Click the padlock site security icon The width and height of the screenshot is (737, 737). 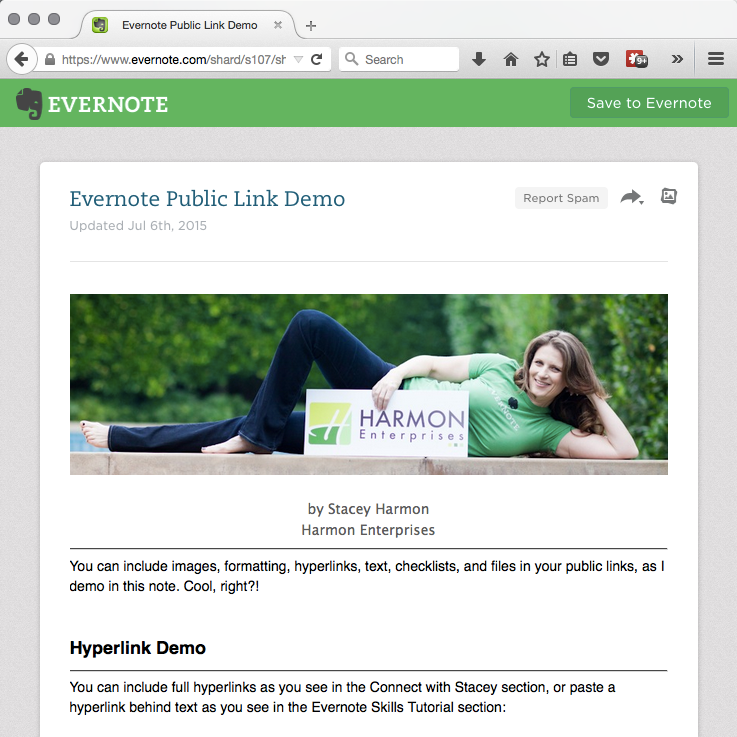click(x=50, y=60)
